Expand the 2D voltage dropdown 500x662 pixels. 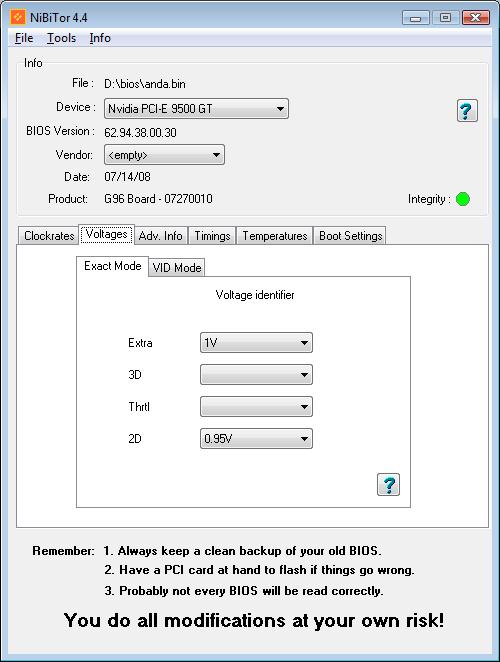pyautogui.click(x=256, y=439)
